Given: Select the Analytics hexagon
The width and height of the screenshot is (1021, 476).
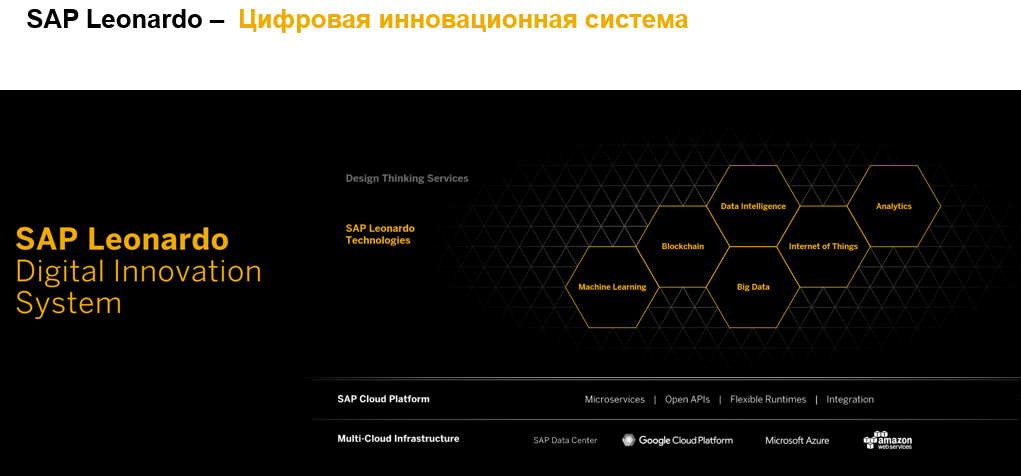Looking at the screenshot, I should tap(894, 206).
